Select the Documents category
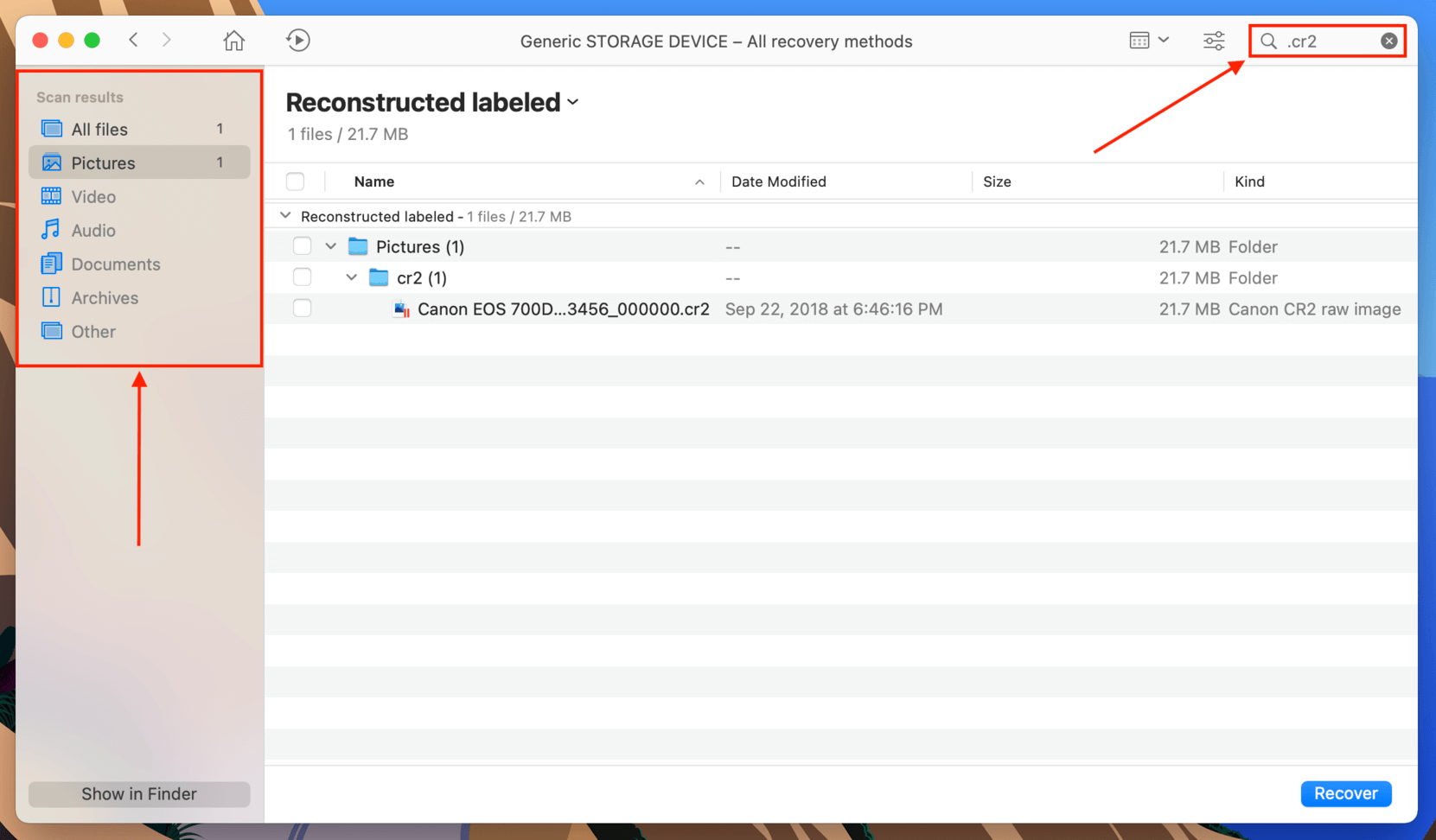Viewport: 1436px width, 840px height. [139, 264]
